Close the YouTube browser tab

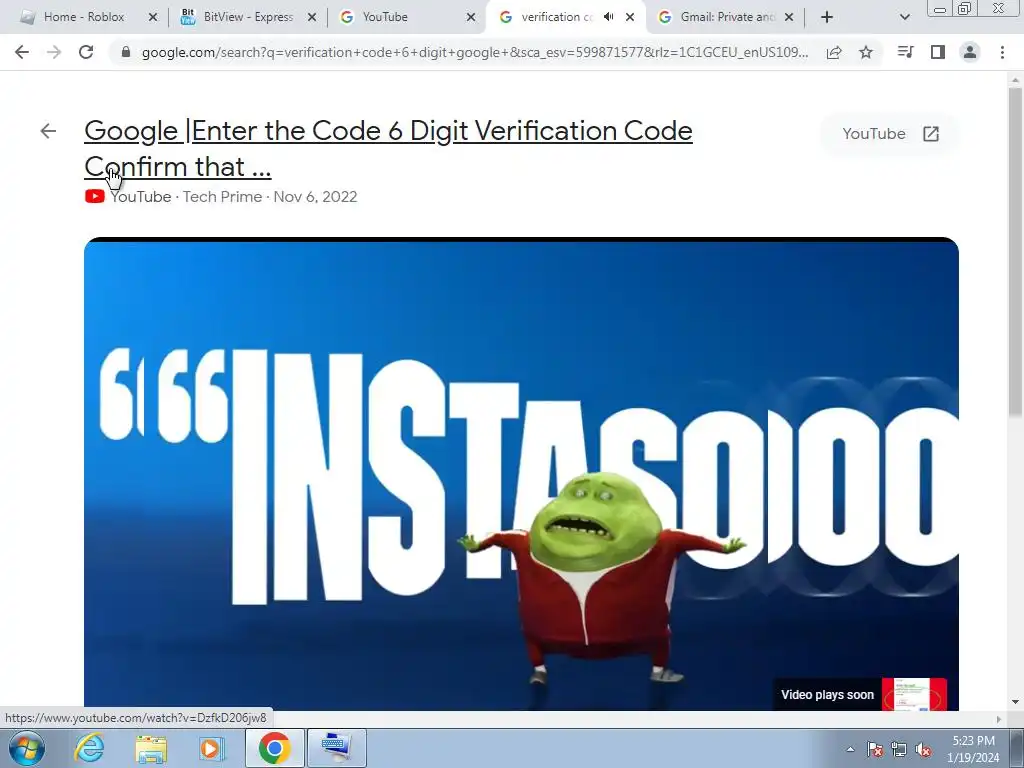coord(471,17)
